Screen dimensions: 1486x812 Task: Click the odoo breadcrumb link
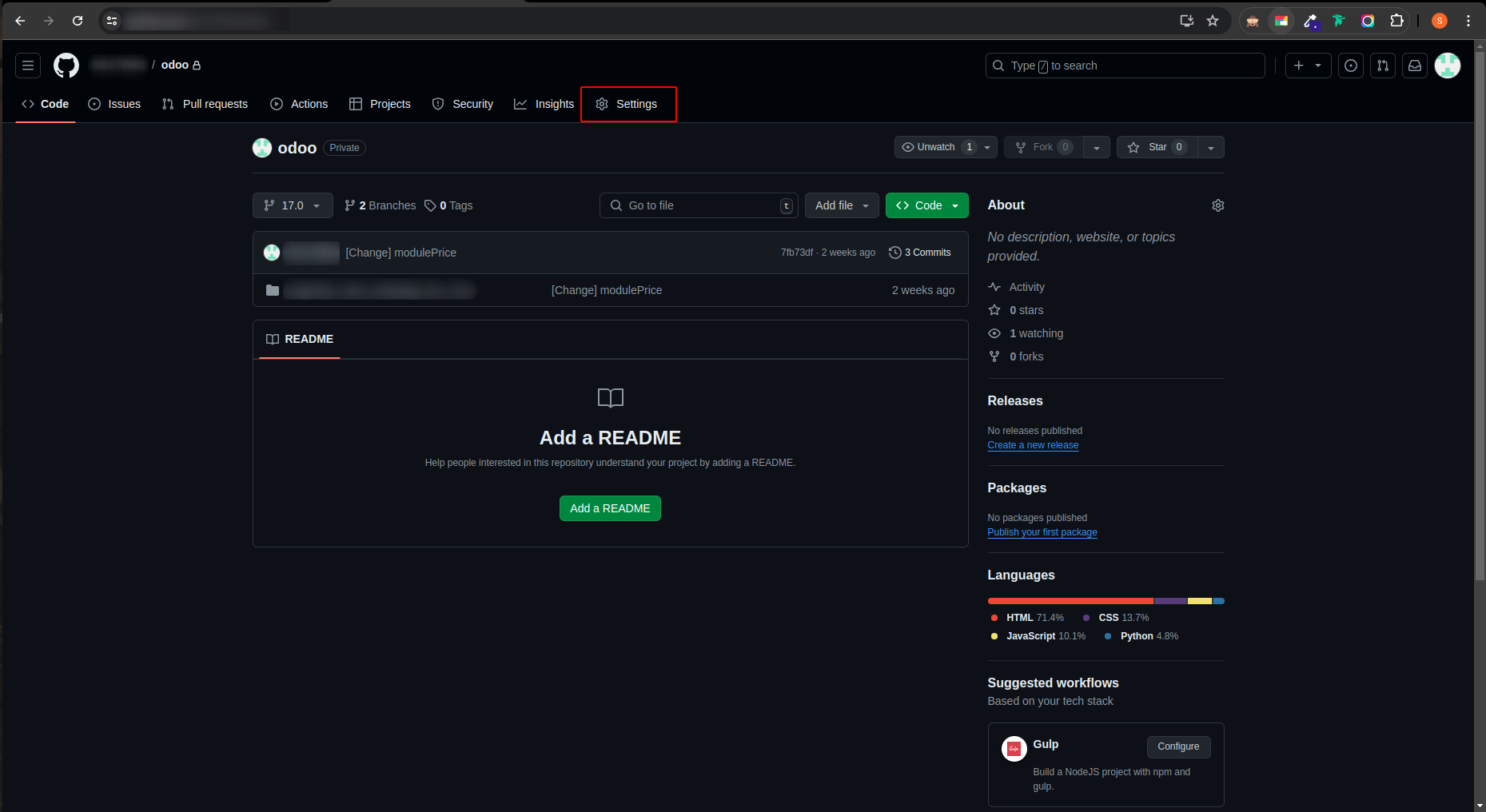point(175,65)
